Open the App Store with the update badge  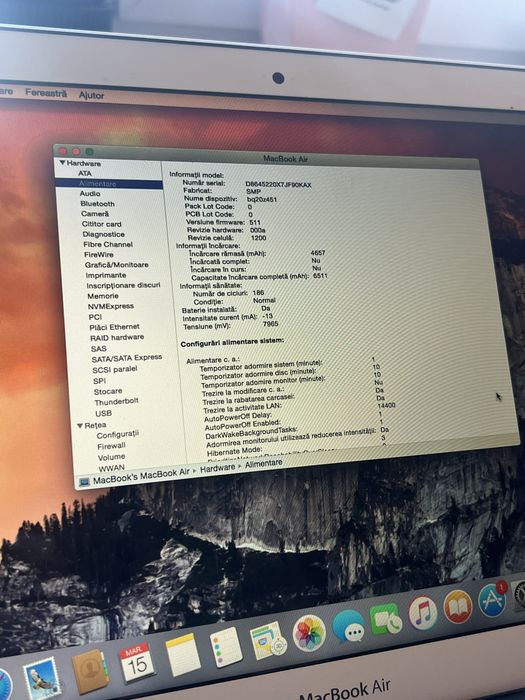tap(492, 600)
